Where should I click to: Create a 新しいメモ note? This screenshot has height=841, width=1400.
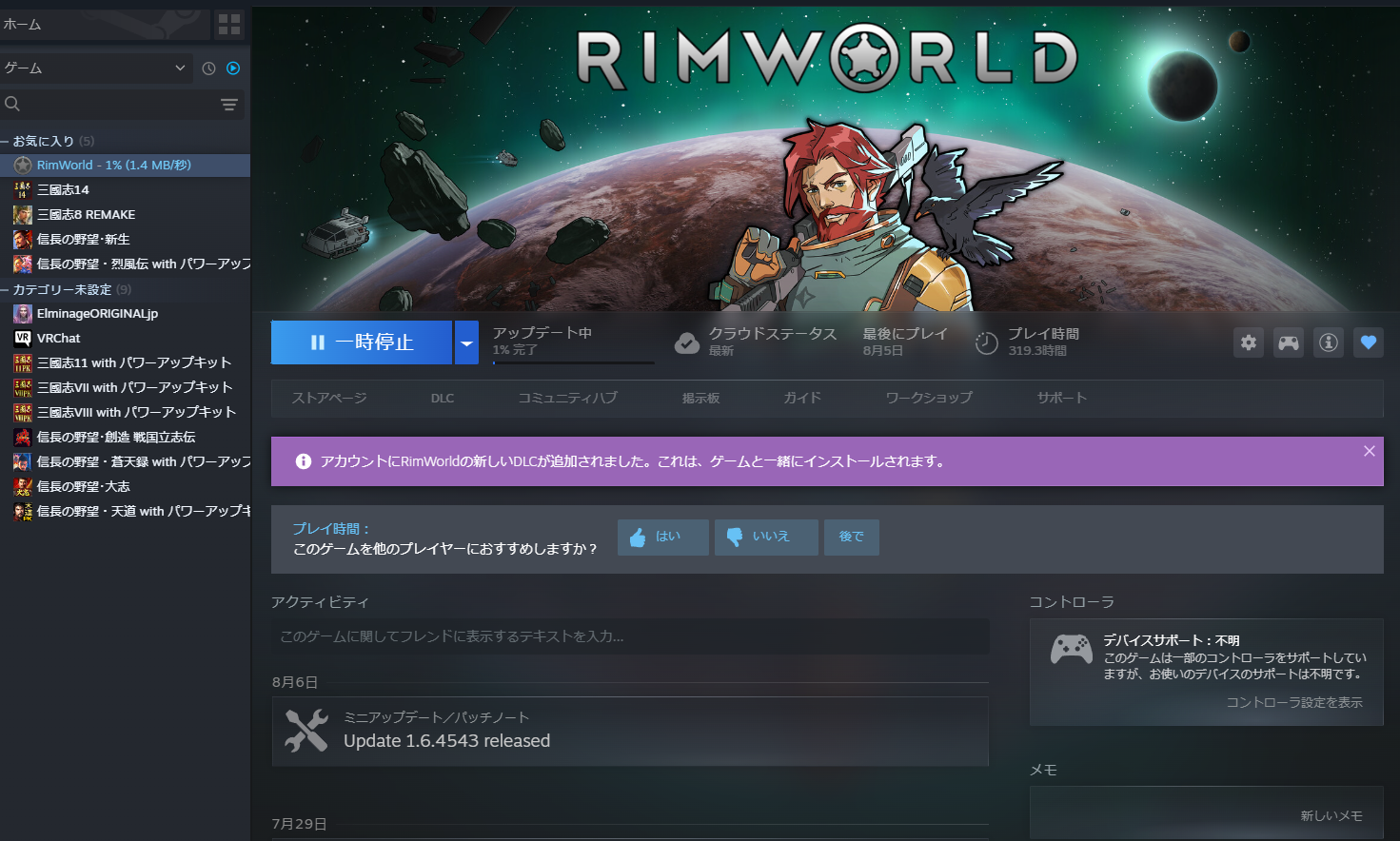[x=1331, y=815]
